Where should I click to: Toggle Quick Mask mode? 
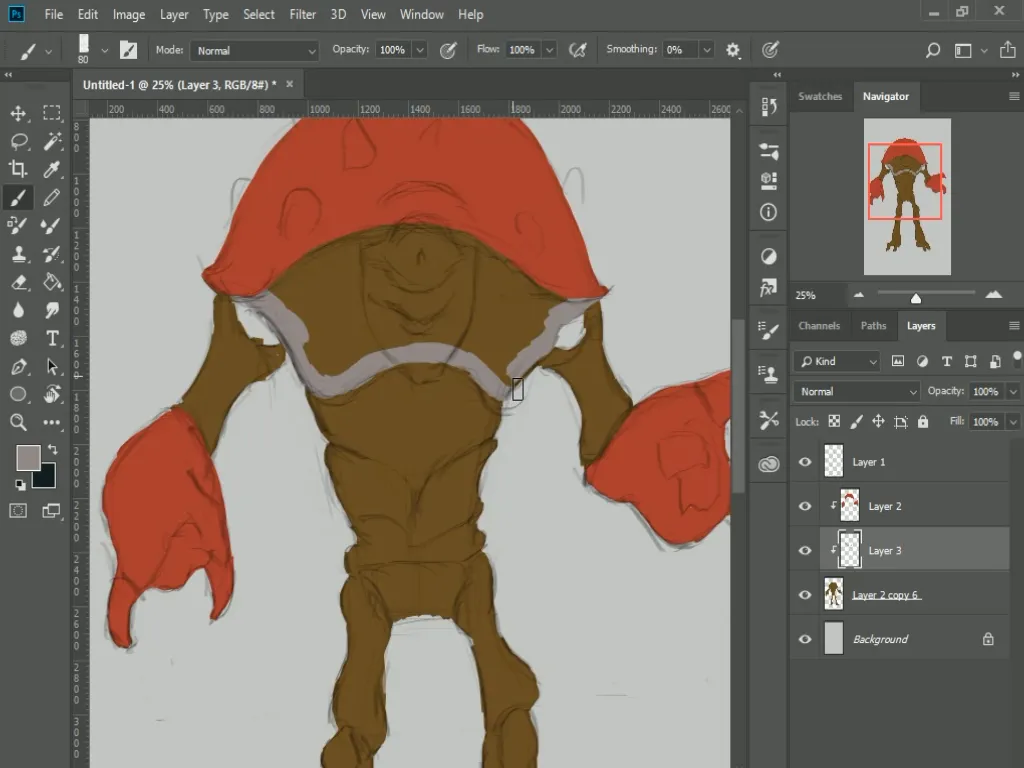click(18, 511)
